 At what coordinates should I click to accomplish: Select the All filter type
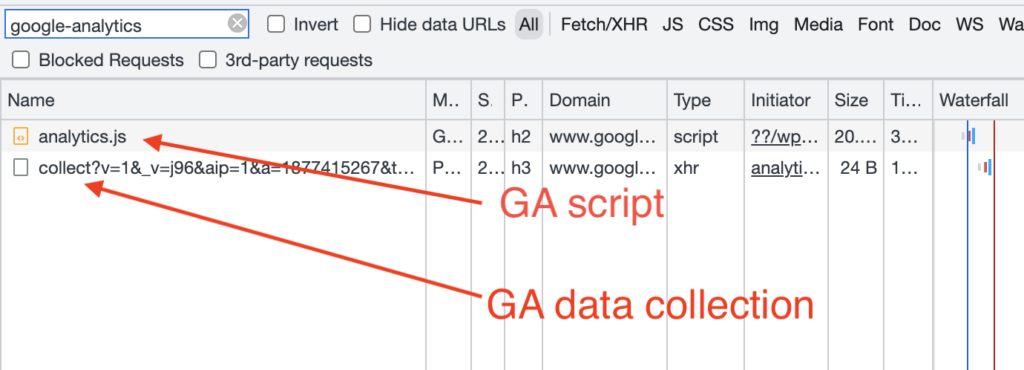point(528,25)
